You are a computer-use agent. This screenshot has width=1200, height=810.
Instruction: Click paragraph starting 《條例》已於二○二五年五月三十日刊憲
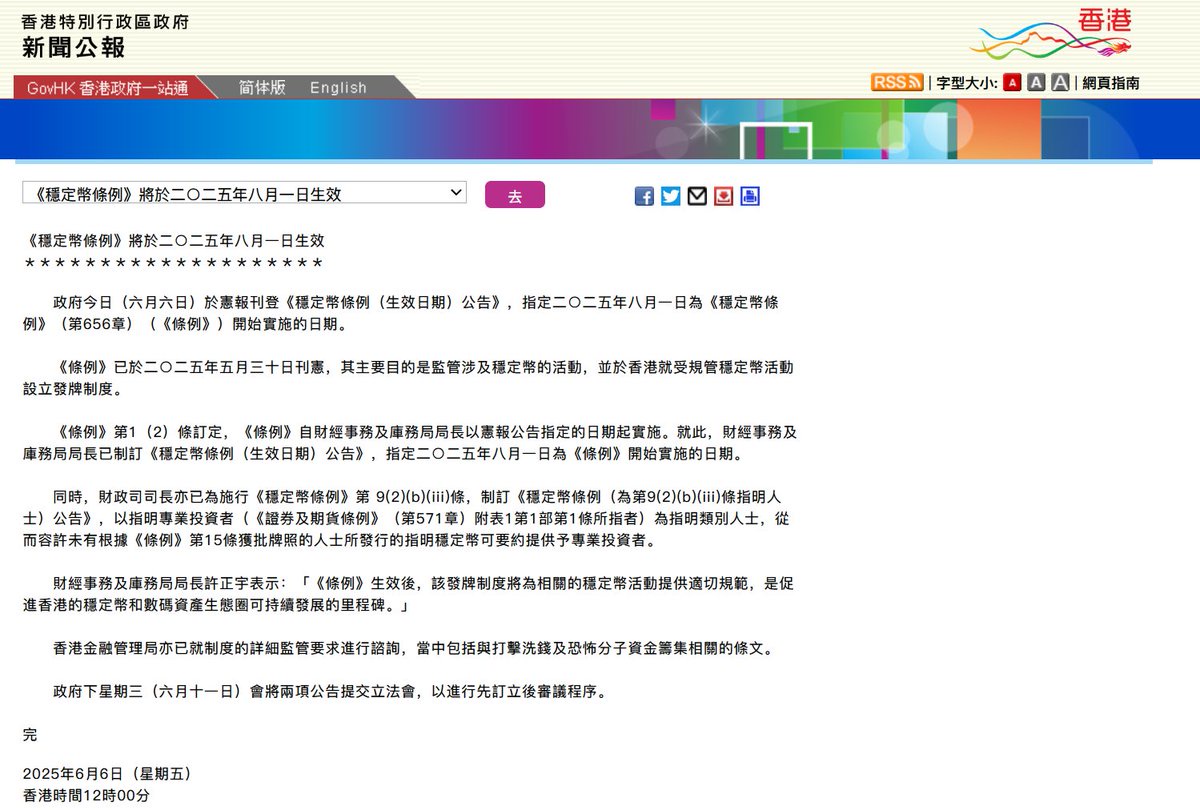408,378
